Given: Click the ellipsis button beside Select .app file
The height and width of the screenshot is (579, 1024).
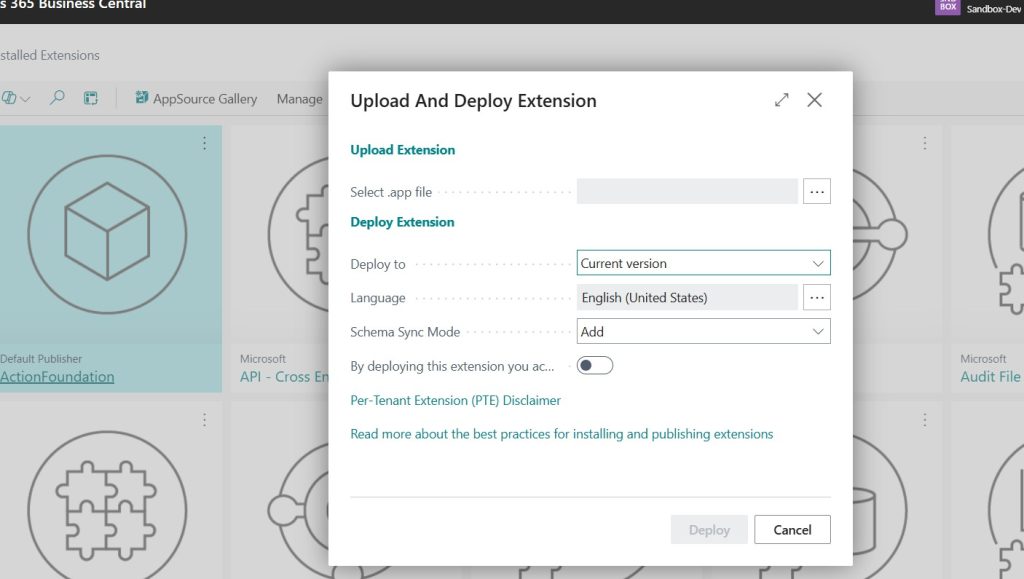Looking at the screenshot, I should (x=817, y=191).
